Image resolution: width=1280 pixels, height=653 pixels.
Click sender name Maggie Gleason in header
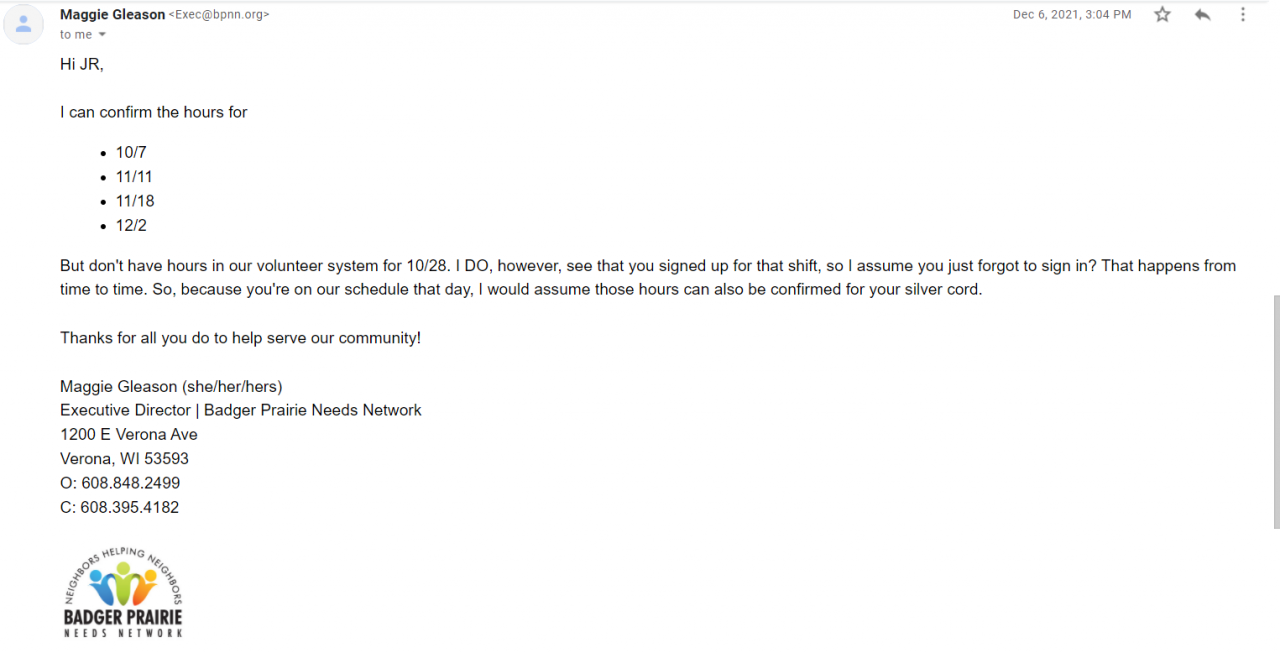pyautogui.click(x=112, y=15)
